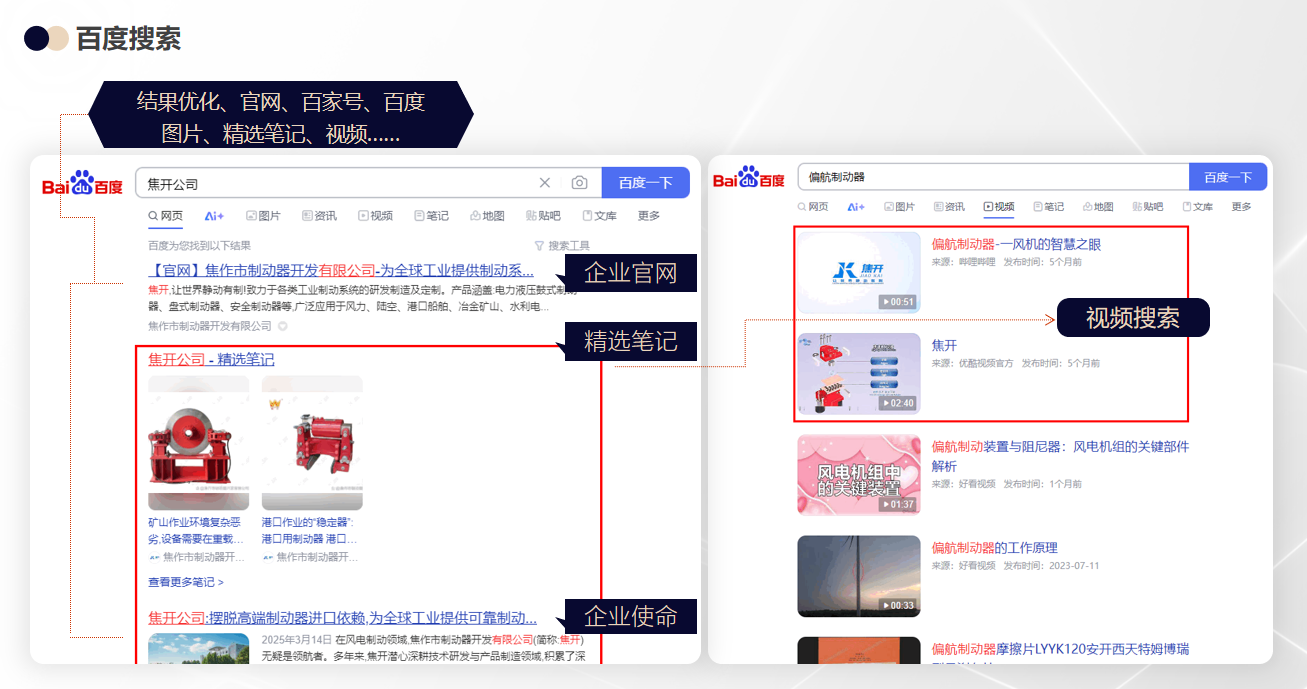Select 笔记 tab in the 偏航制动器 page
The width and height of the screenshot is (1307, 689).
point(1048,207)
